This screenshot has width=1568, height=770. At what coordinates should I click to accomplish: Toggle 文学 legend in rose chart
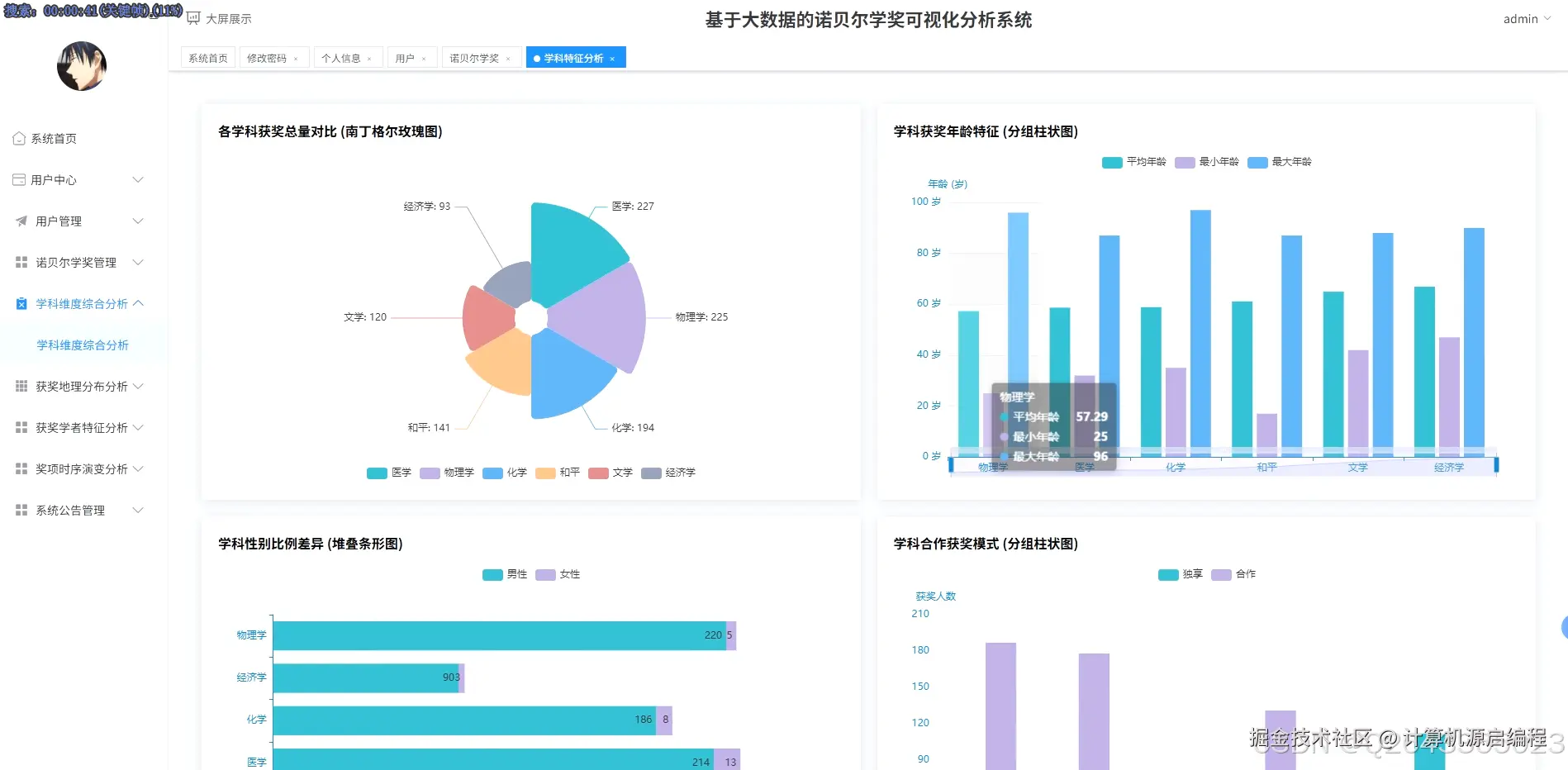pyautogui.click(x=611, y=473)
